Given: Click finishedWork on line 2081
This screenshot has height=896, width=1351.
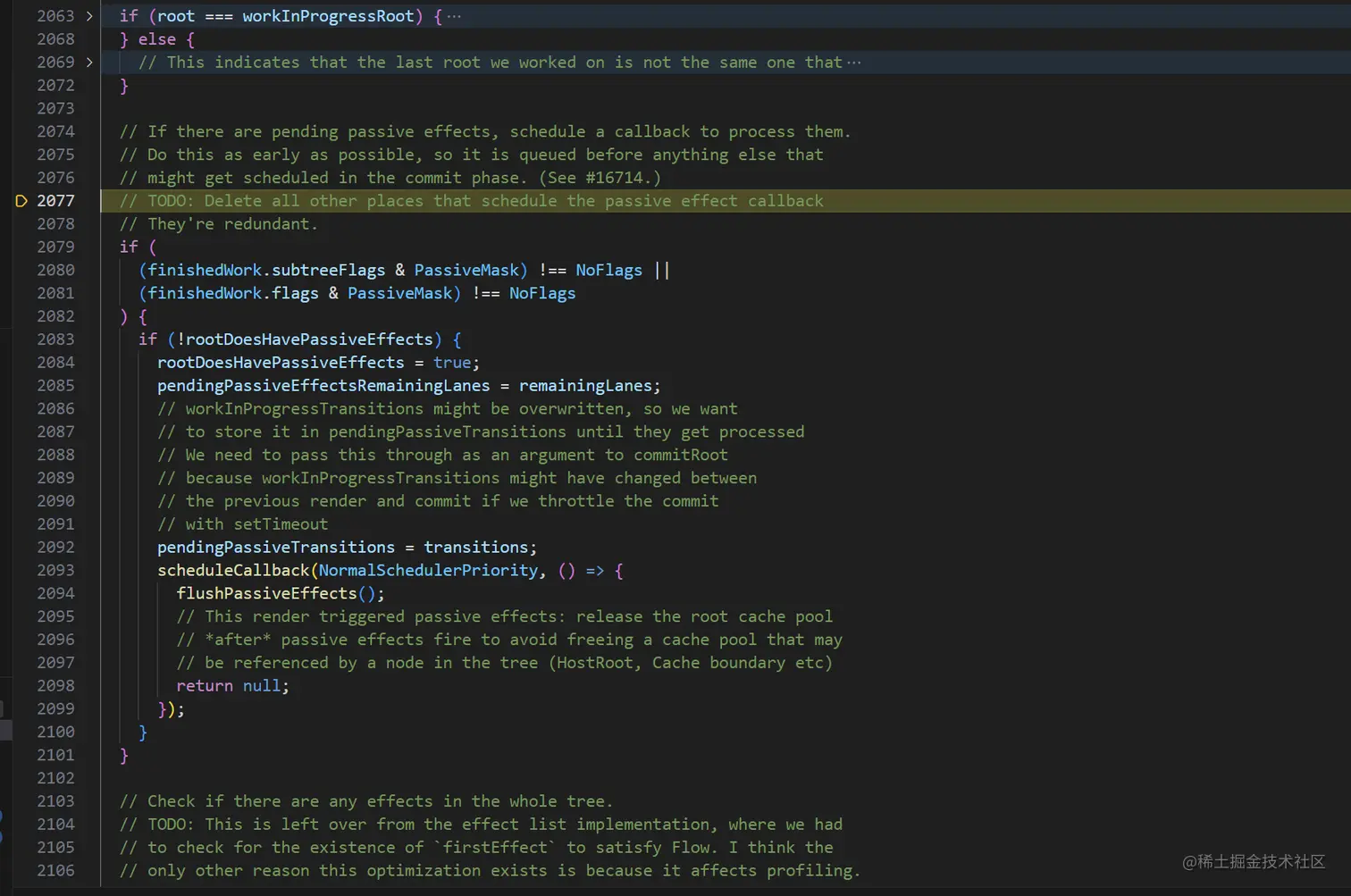Looking at the screenshot, I should pyautogui.click(x=205, y=293).
